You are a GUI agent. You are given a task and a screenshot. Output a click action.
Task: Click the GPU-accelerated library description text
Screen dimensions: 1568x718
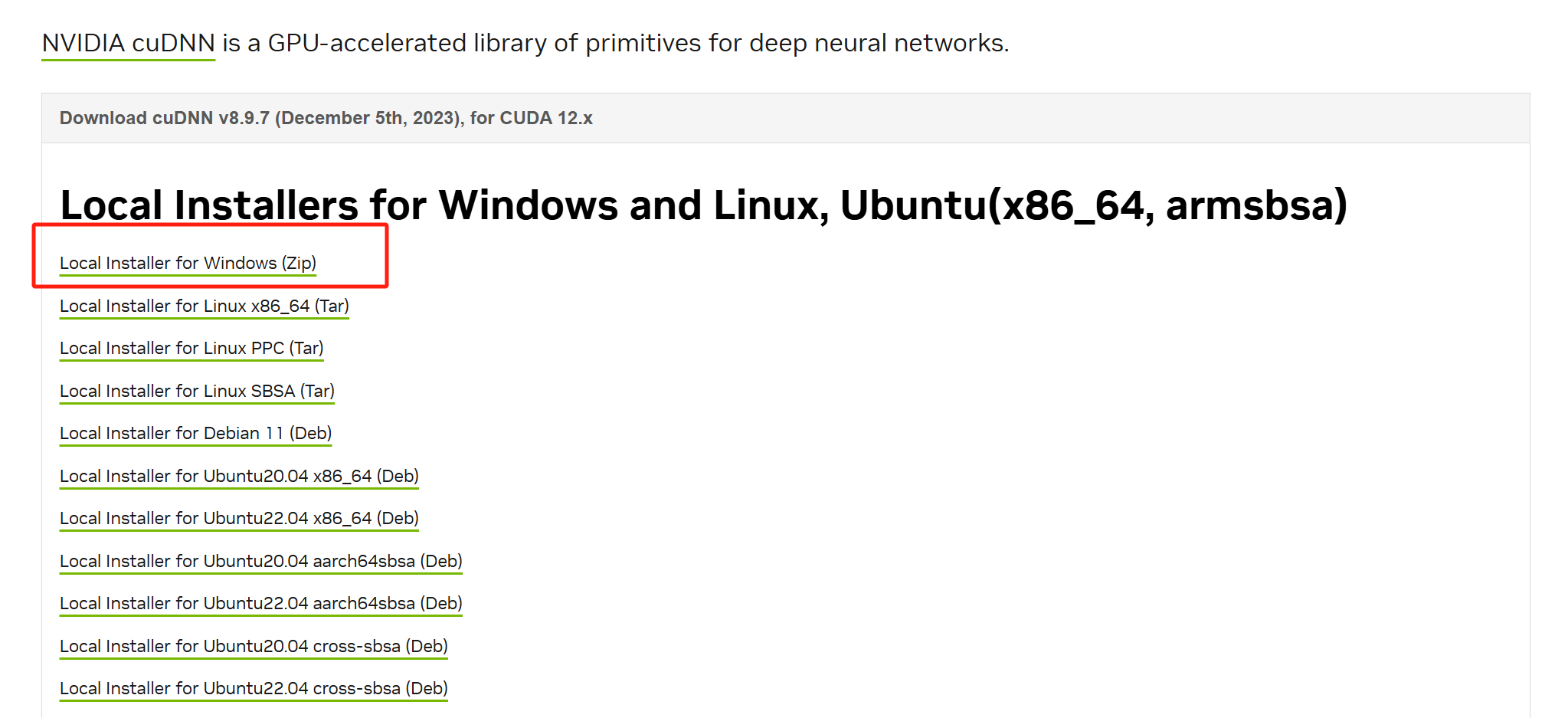pos(616,43)
